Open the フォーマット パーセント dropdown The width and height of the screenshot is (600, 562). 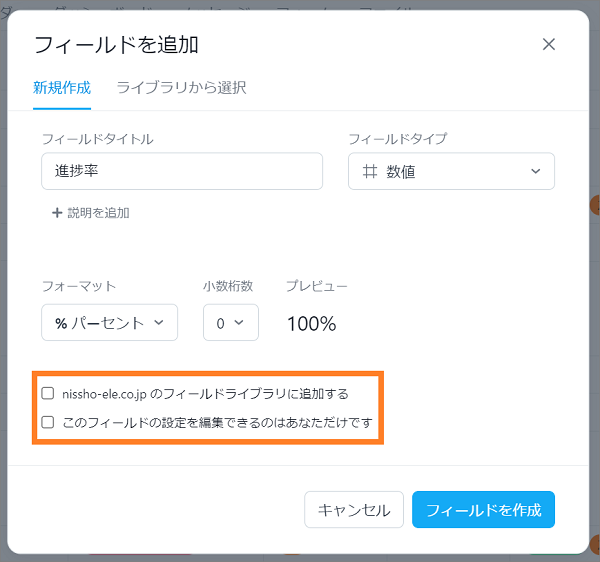click(109, 323)
